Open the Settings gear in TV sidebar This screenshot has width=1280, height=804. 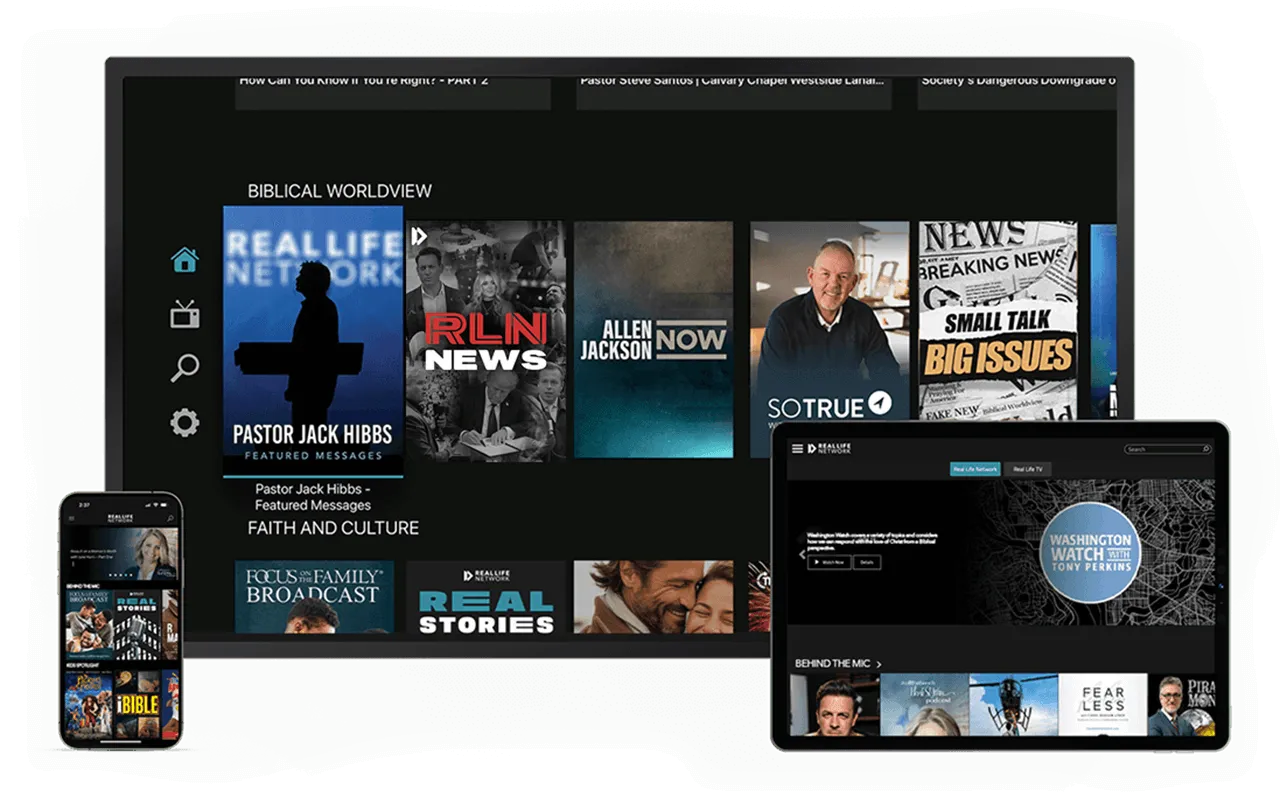[185, 423]
